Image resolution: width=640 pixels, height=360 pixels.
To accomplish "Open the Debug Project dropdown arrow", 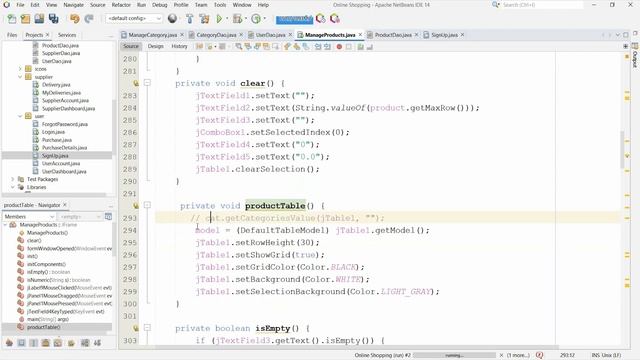I will click(x=246, y=19).
